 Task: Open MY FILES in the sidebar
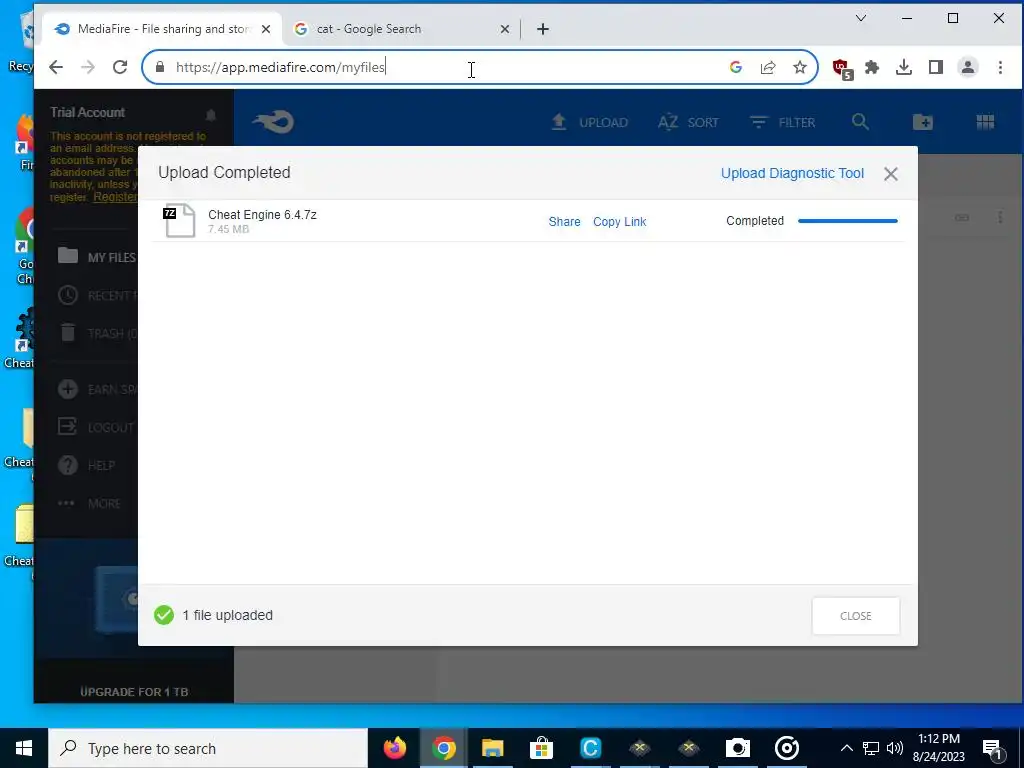[96, 257]
